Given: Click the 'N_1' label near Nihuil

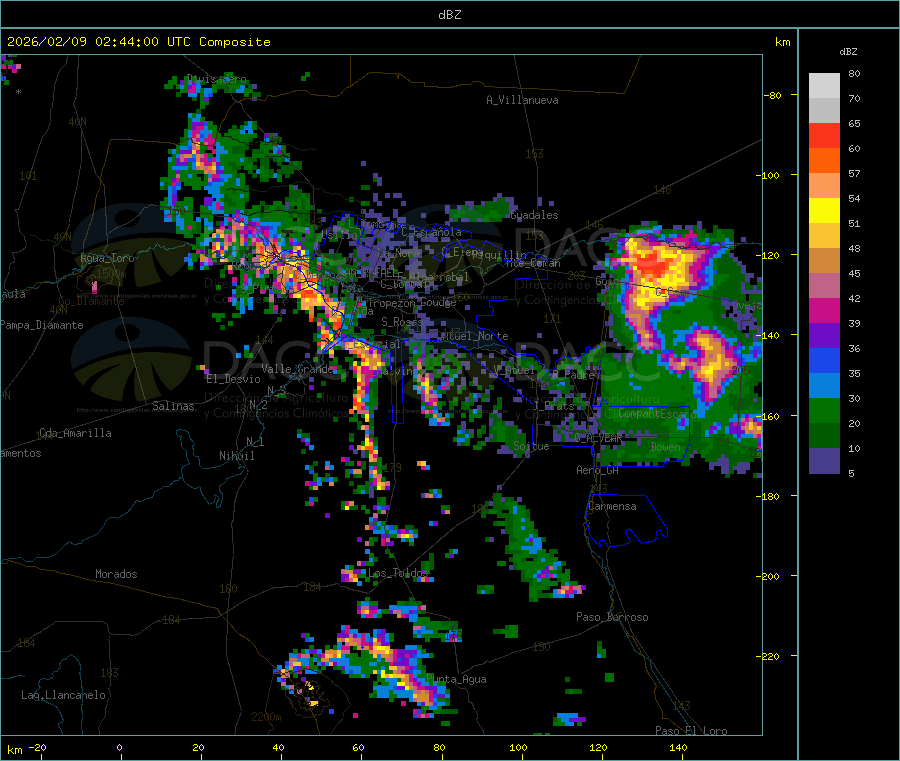Looking at the screenshot, I should coord(255,441).
